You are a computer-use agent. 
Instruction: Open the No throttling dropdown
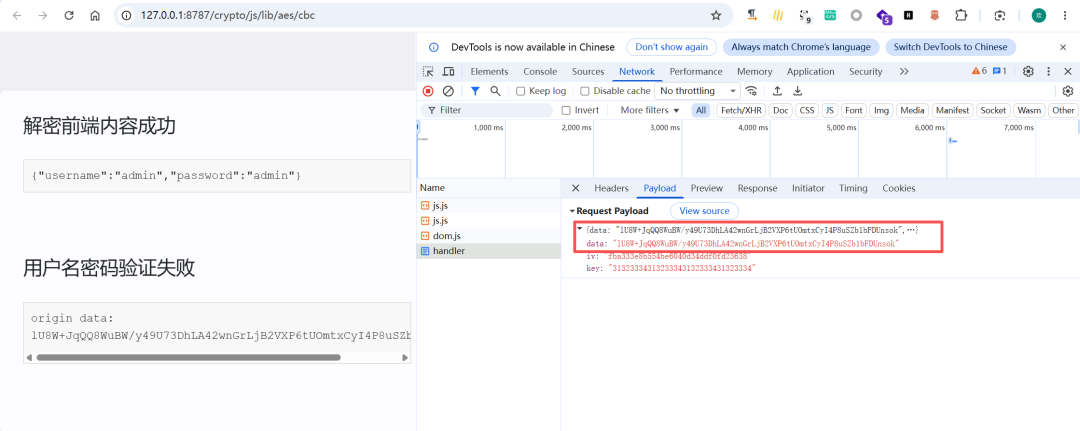(697, 91)
